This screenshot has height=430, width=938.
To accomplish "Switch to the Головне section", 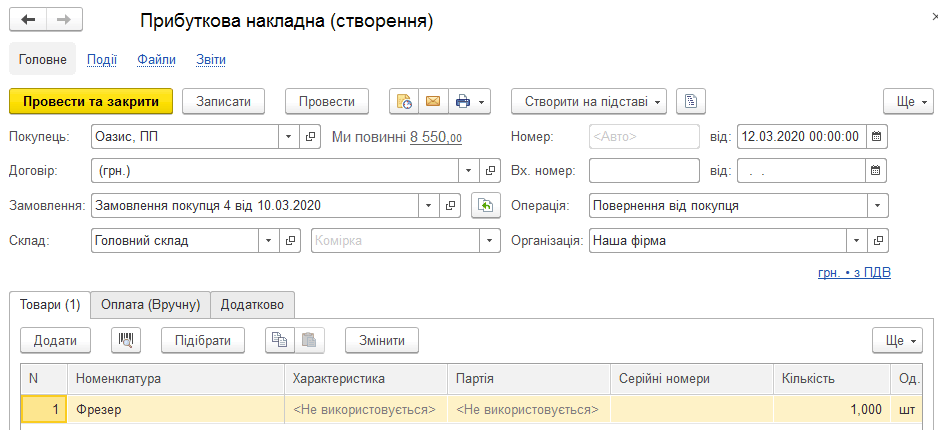I will [x=42, y=60].
